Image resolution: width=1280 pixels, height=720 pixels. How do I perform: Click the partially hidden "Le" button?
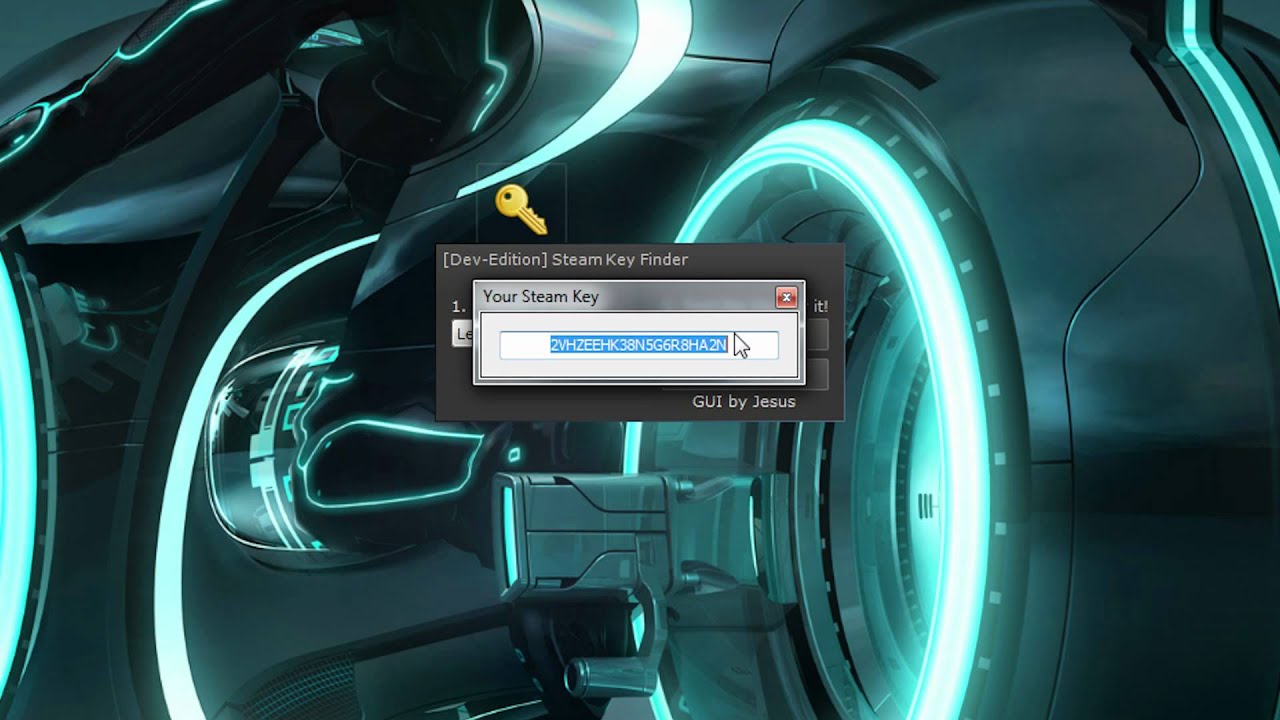[463, 334]
